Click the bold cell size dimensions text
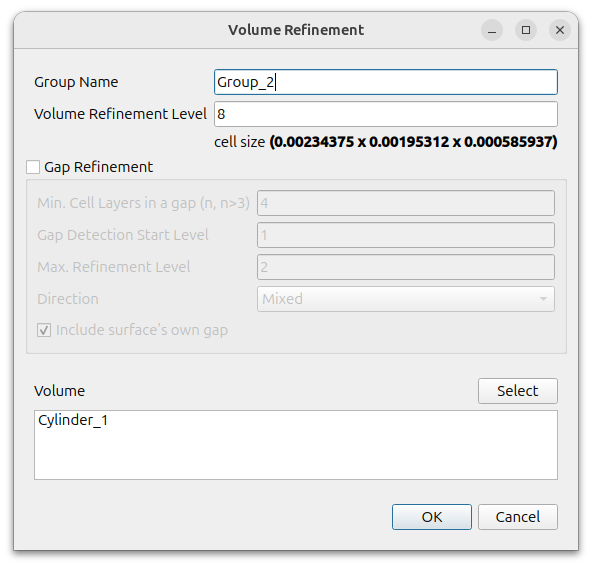This screenshot has width=592, height=567. tap(413, 142)
